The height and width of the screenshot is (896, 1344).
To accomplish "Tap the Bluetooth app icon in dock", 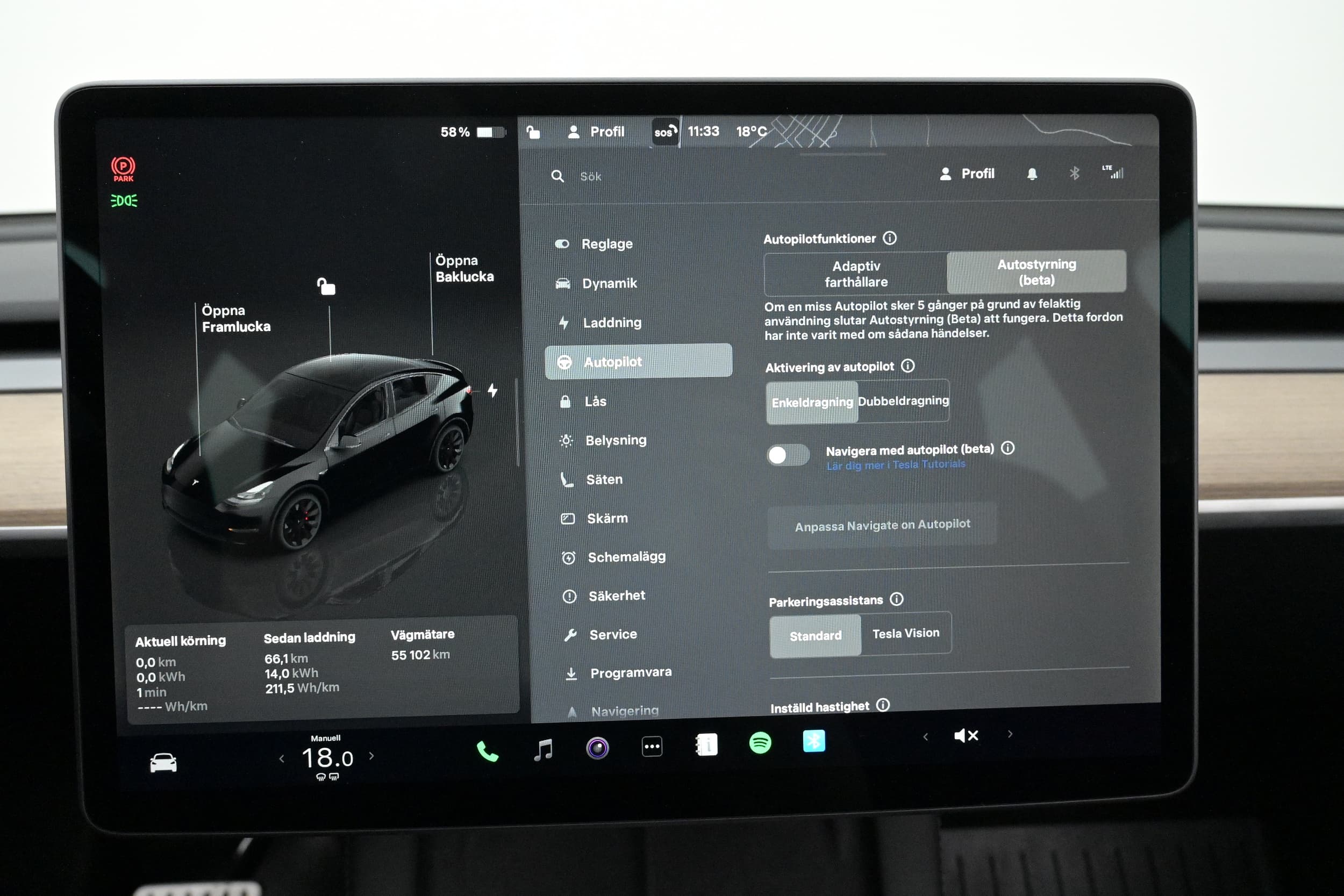I will tap(814, 741).
